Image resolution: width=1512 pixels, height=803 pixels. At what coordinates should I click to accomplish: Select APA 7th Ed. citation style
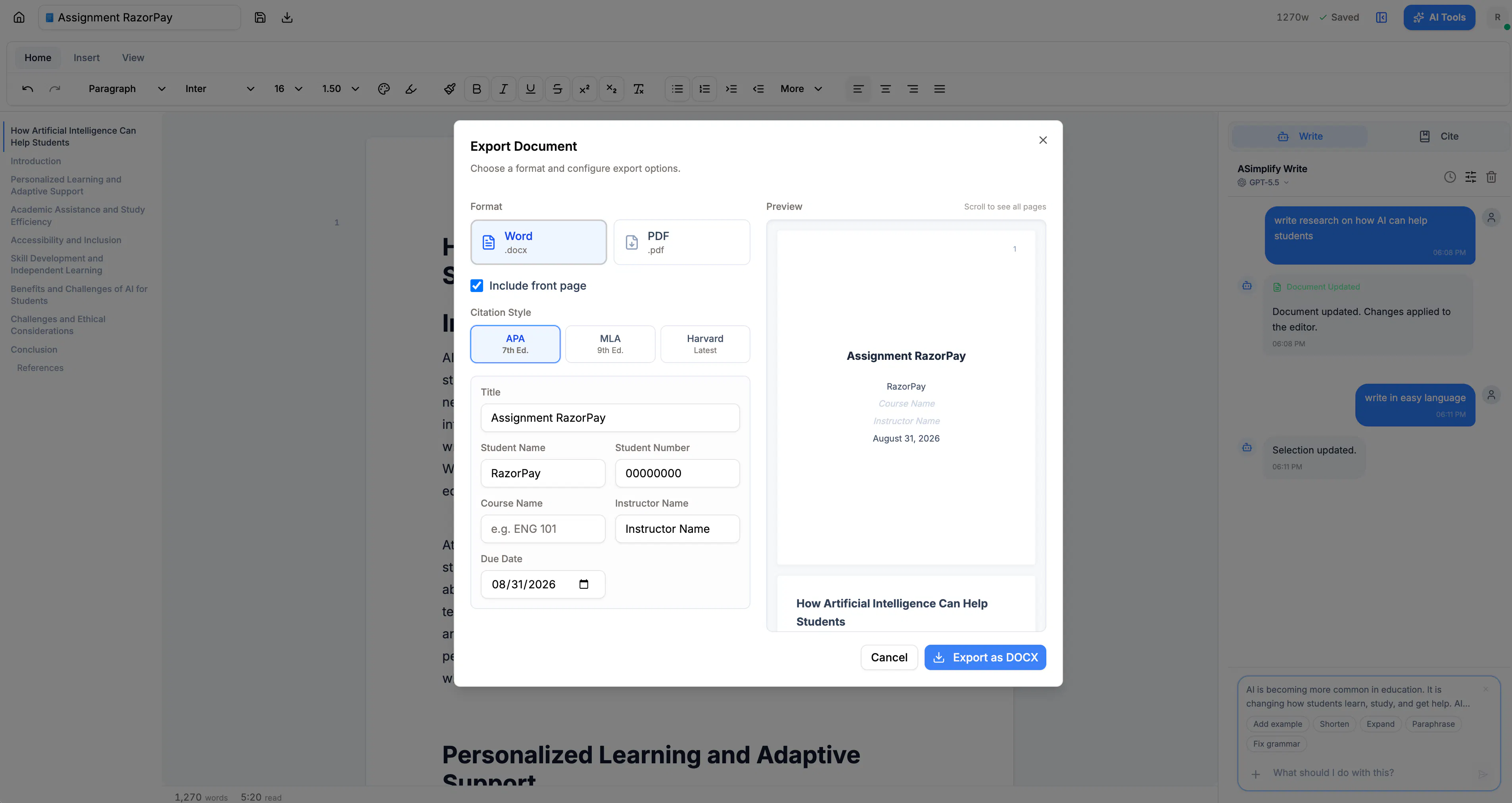[x=515, y=344]
